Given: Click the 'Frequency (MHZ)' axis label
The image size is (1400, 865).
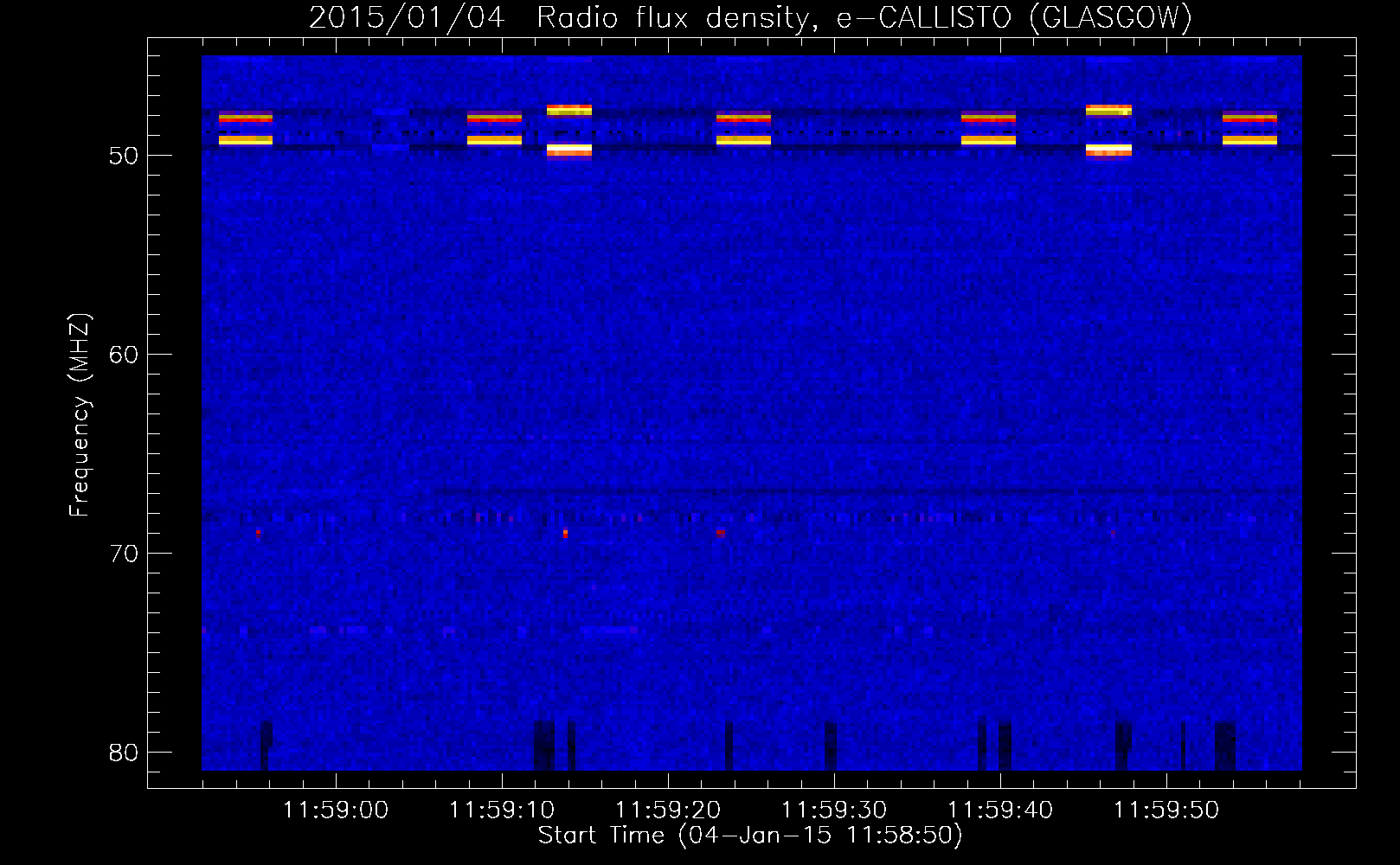Looking at the screenshot, I should (x=79, y=415).
